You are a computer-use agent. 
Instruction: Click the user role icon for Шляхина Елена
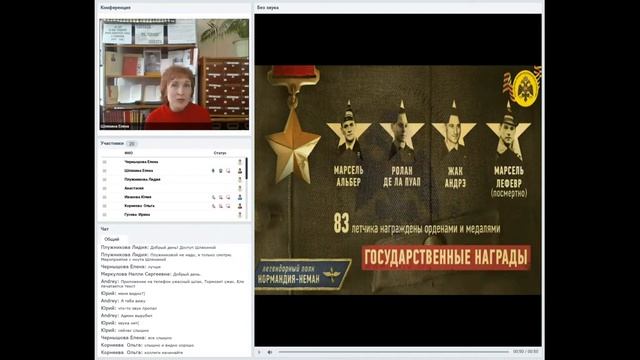coord(240,171)
